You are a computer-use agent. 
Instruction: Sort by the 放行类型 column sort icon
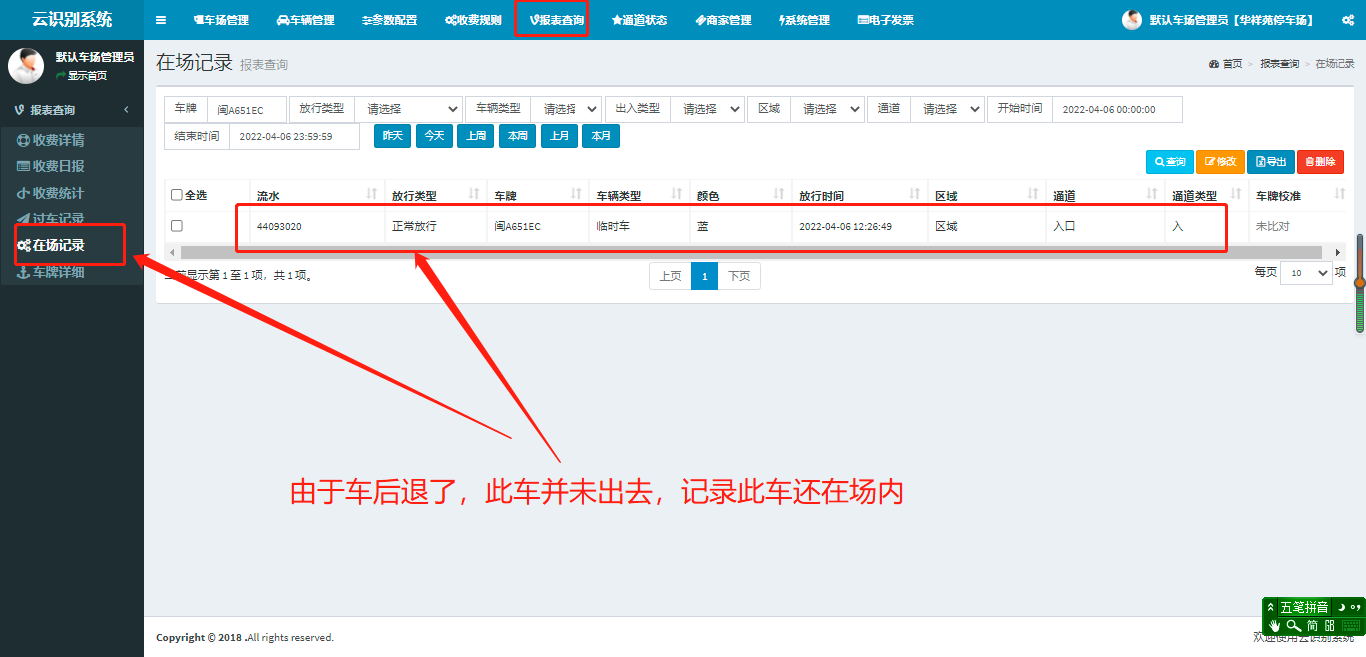coord(474,194)
